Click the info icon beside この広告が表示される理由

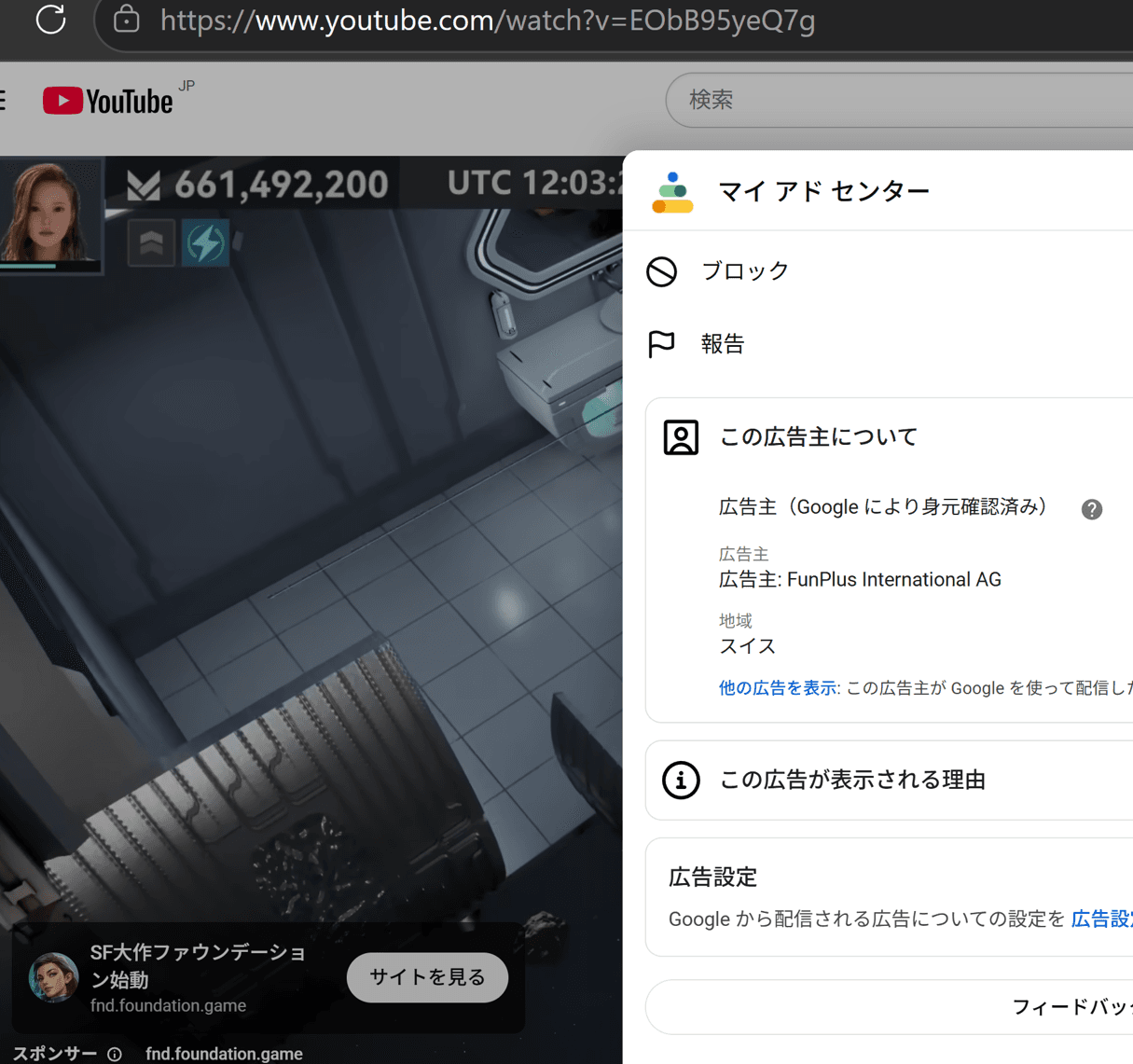coord(681,780)
